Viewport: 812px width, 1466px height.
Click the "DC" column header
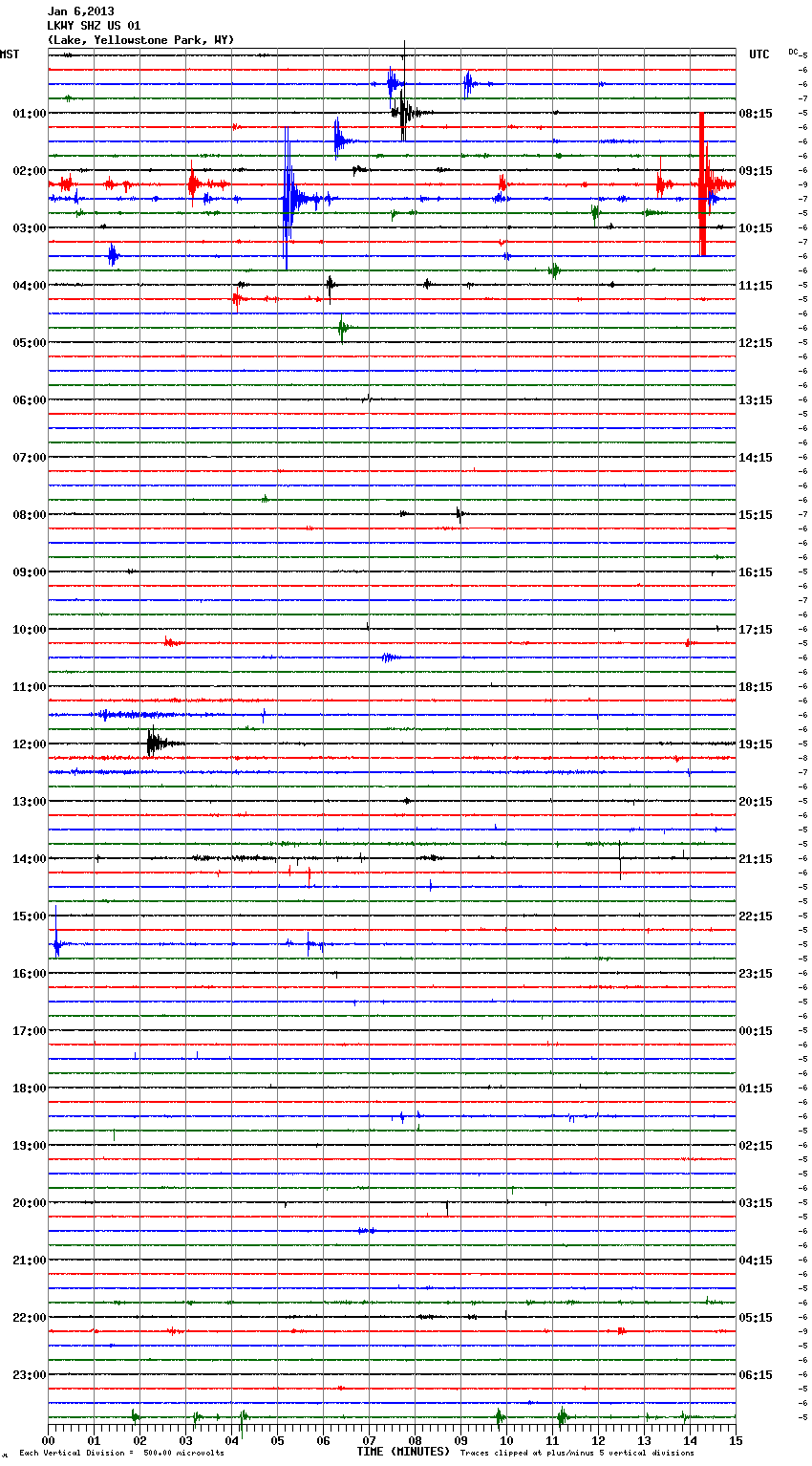pyautogui.click(x=793, y=51)
